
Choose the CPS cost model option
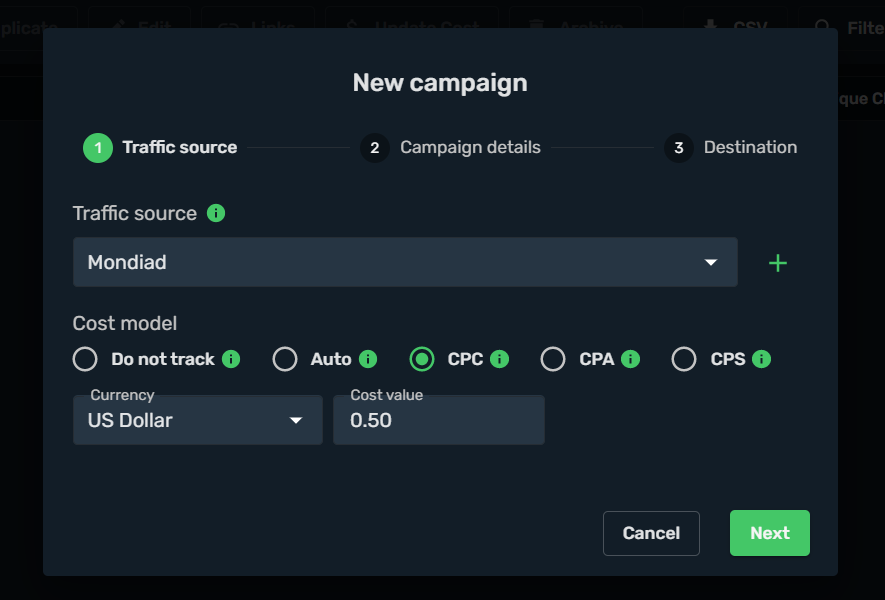[x=684, y=359]
